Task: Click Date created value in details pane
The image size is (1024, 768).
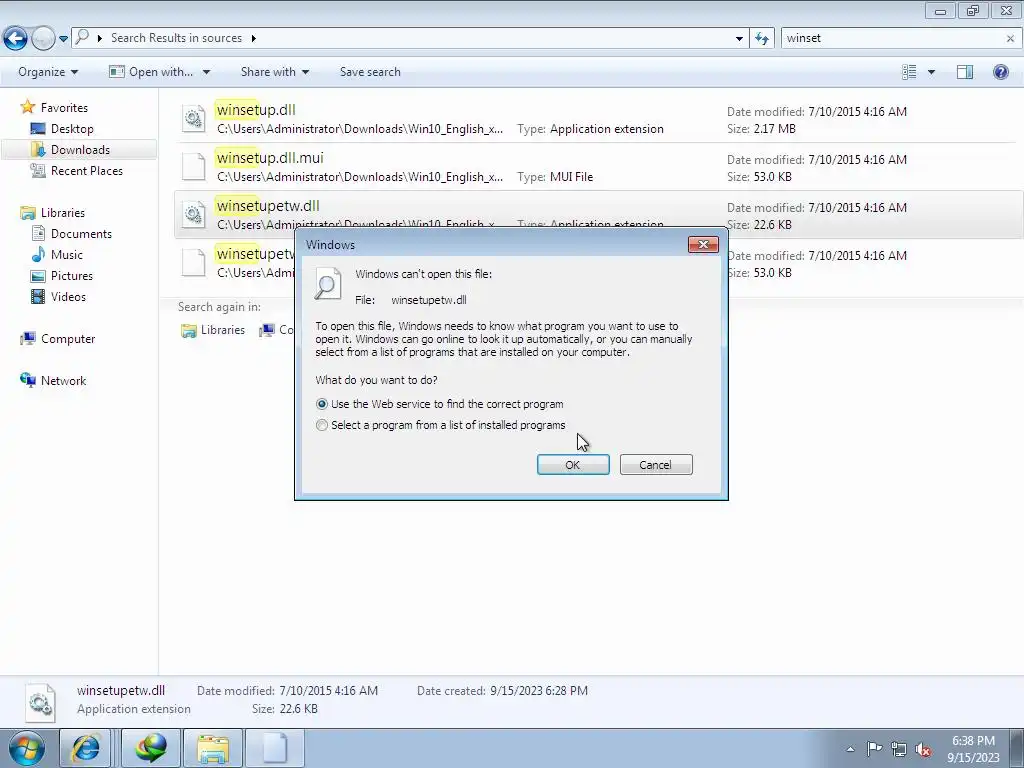Action: point(539,690)
